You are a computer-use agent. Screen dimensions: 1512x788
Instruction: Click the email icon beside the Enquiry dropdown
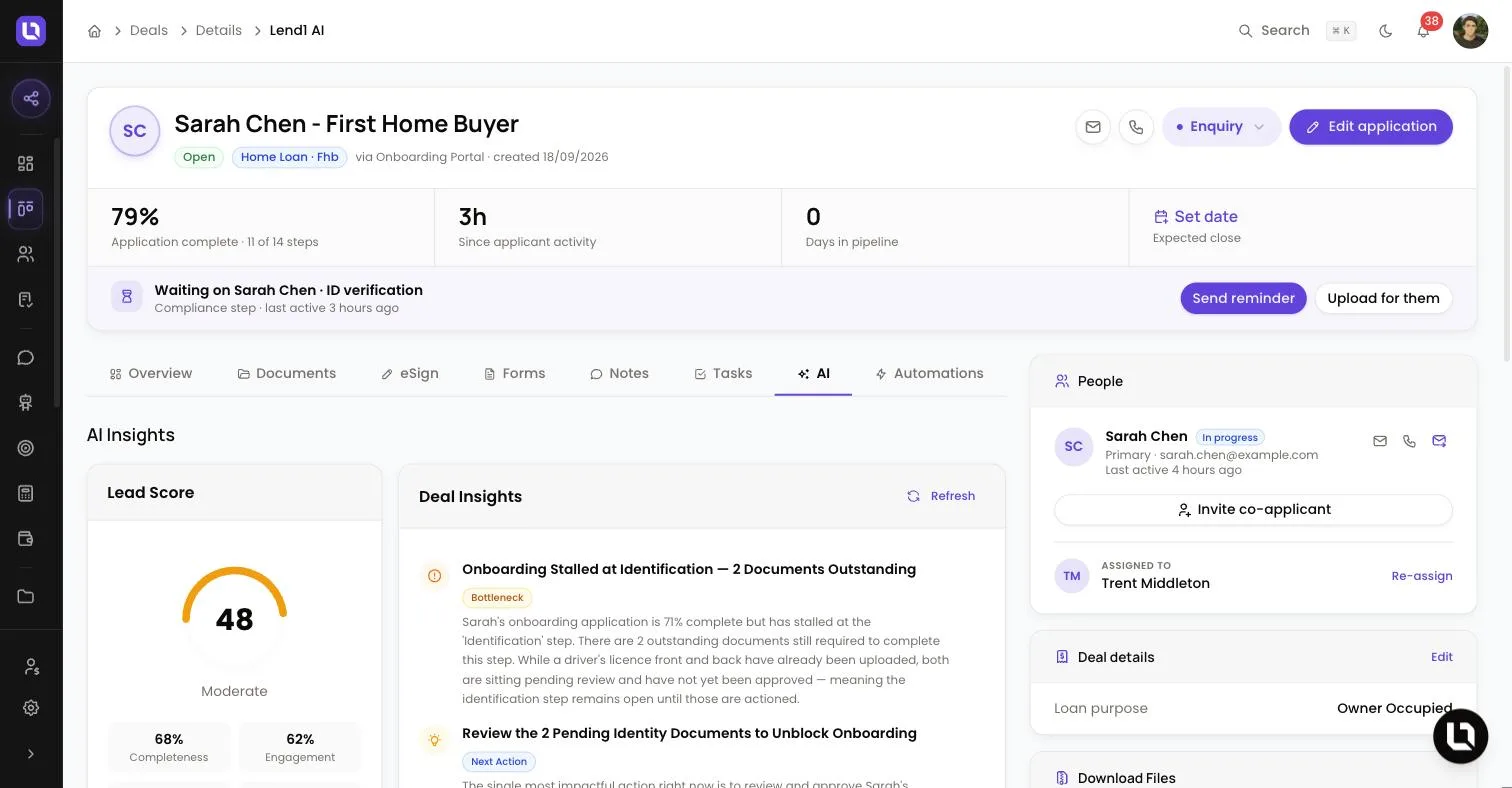coord(1093,127)
